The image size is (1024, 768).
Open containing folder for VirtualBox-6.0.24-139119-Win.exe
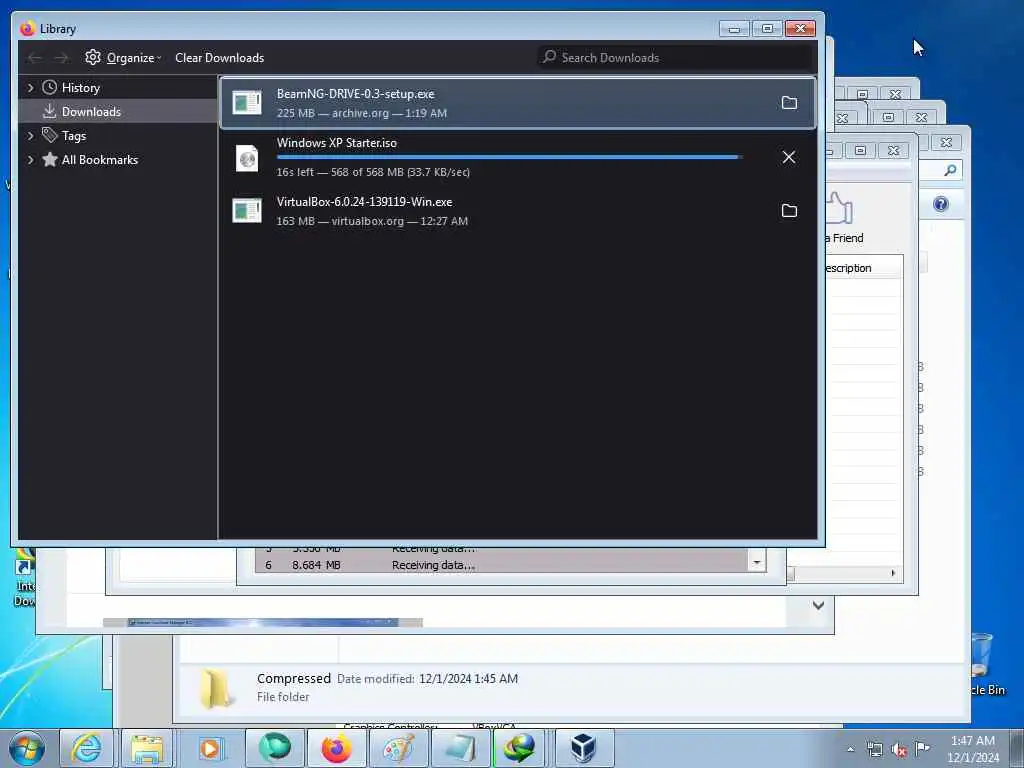click(789, 210)
